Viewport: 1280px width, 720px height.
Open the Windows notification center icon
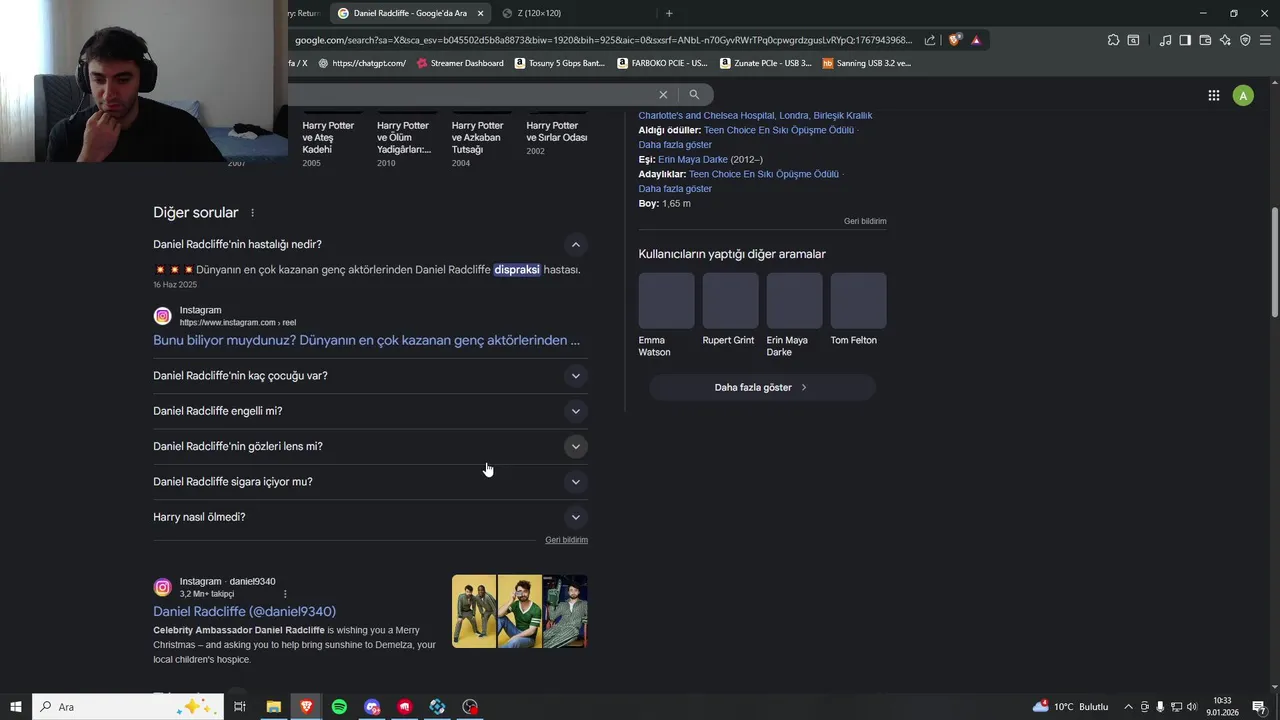tap(1259, 707)
